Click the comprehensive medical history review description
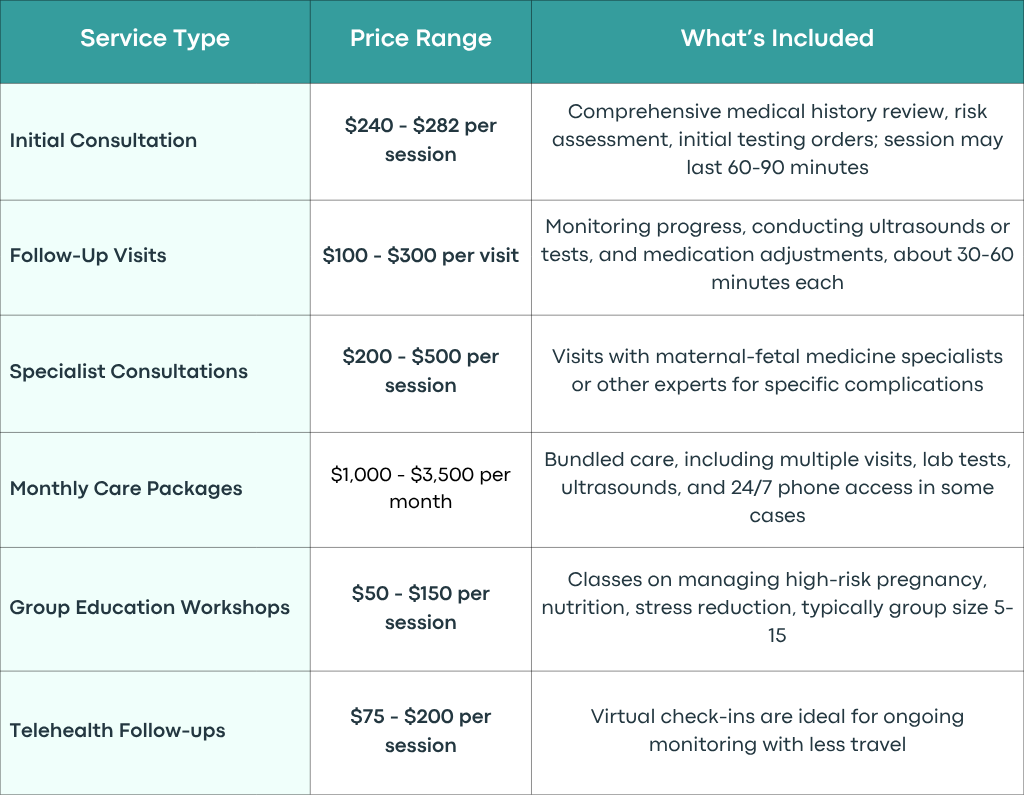 (777, 140)
